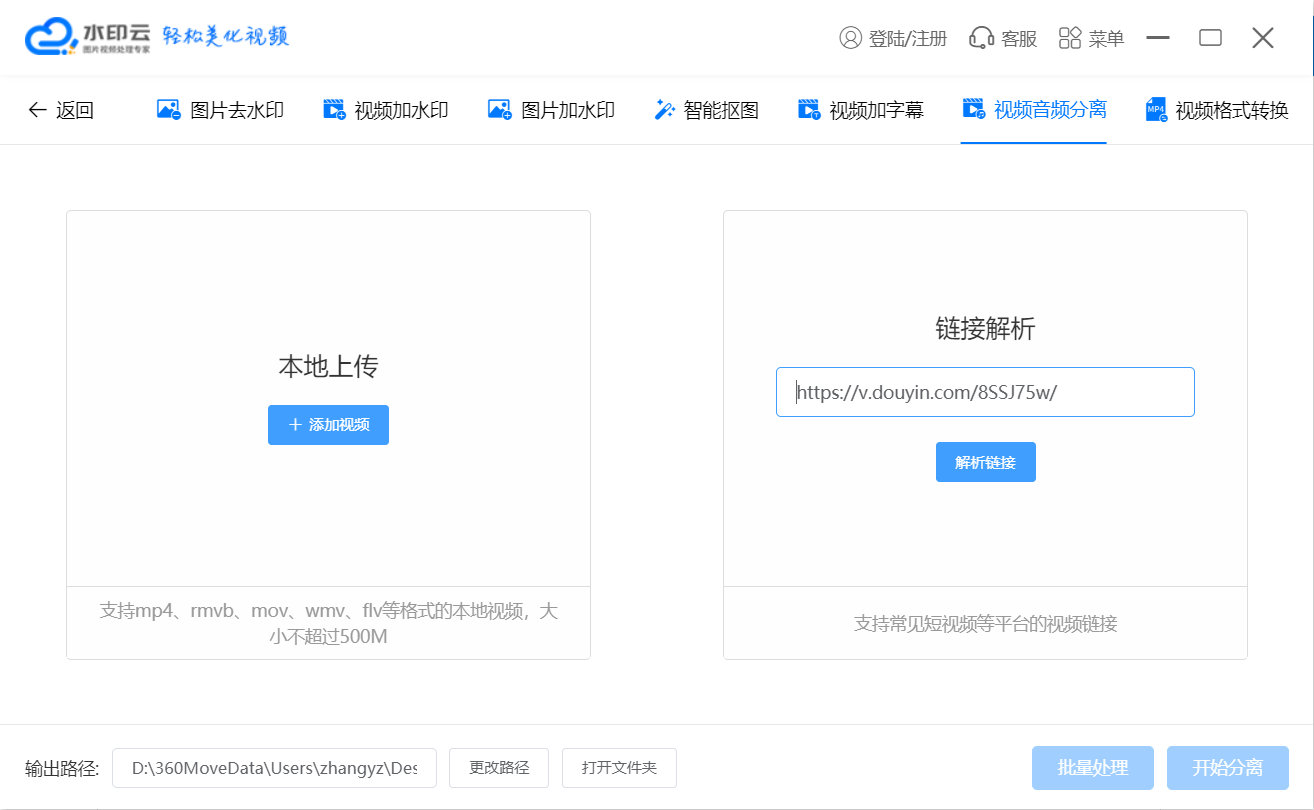Click the 开始分离 button

point(1227,768)
